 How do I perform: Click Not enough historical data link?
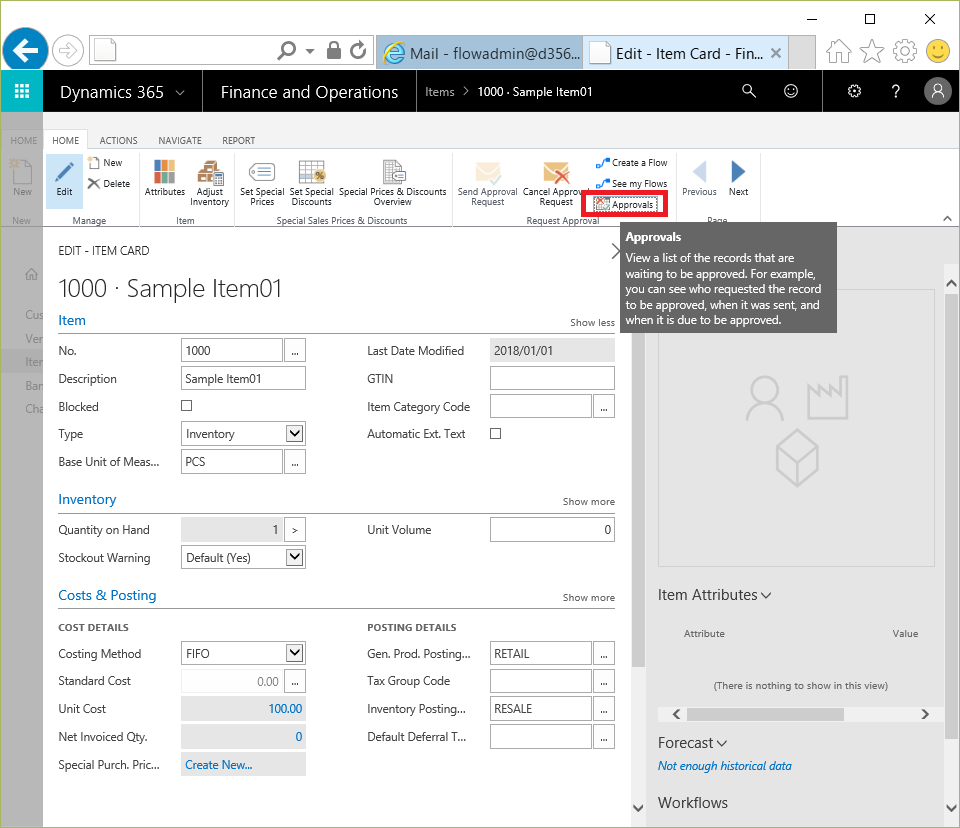[x=724, y=766]
